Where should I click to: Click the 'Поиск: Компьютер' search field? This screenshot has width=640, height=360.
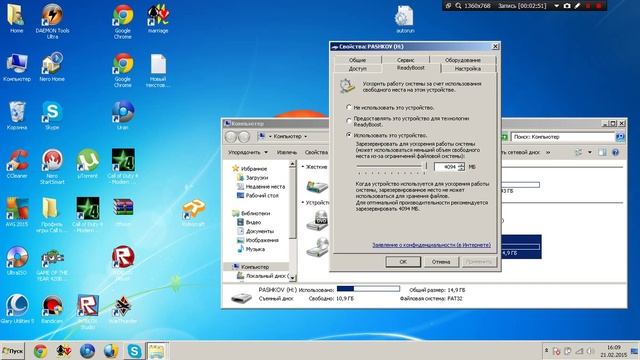click(x=563, y=137)
